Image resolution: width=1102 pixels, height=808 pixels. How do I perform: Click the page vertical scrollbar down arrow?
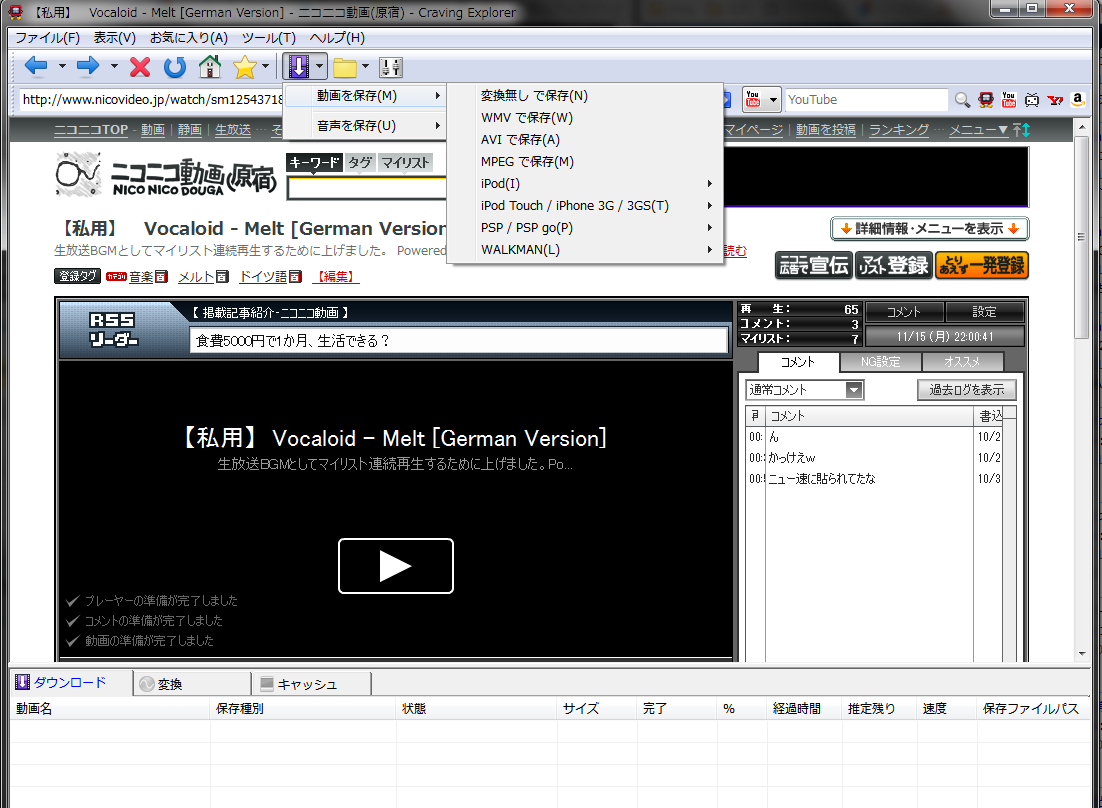[1082, 654]
